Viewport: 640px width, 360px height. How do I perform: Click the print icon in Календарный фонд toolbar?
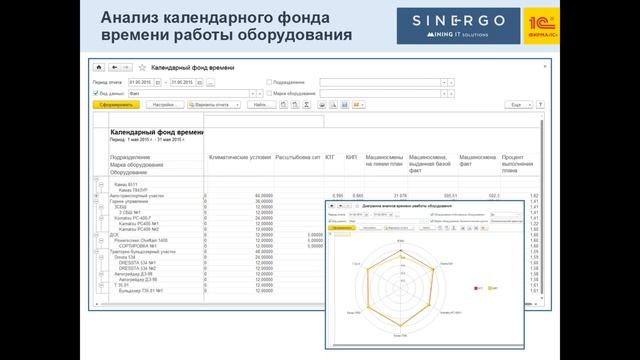tap(322, 105)
